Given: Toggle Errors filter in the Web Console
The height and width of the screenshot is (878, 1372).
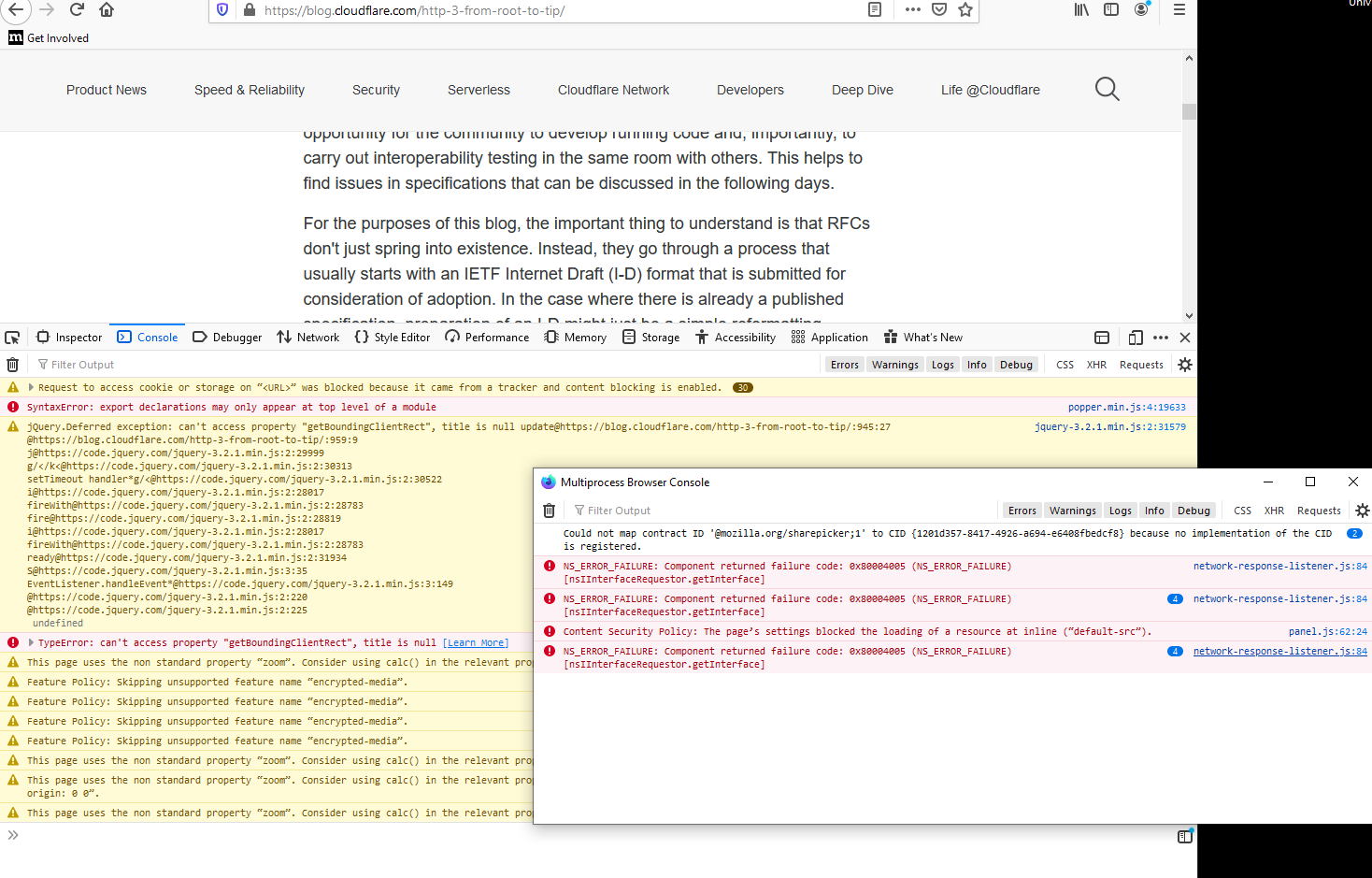Looking at the screenshot, I should point(845,365).
